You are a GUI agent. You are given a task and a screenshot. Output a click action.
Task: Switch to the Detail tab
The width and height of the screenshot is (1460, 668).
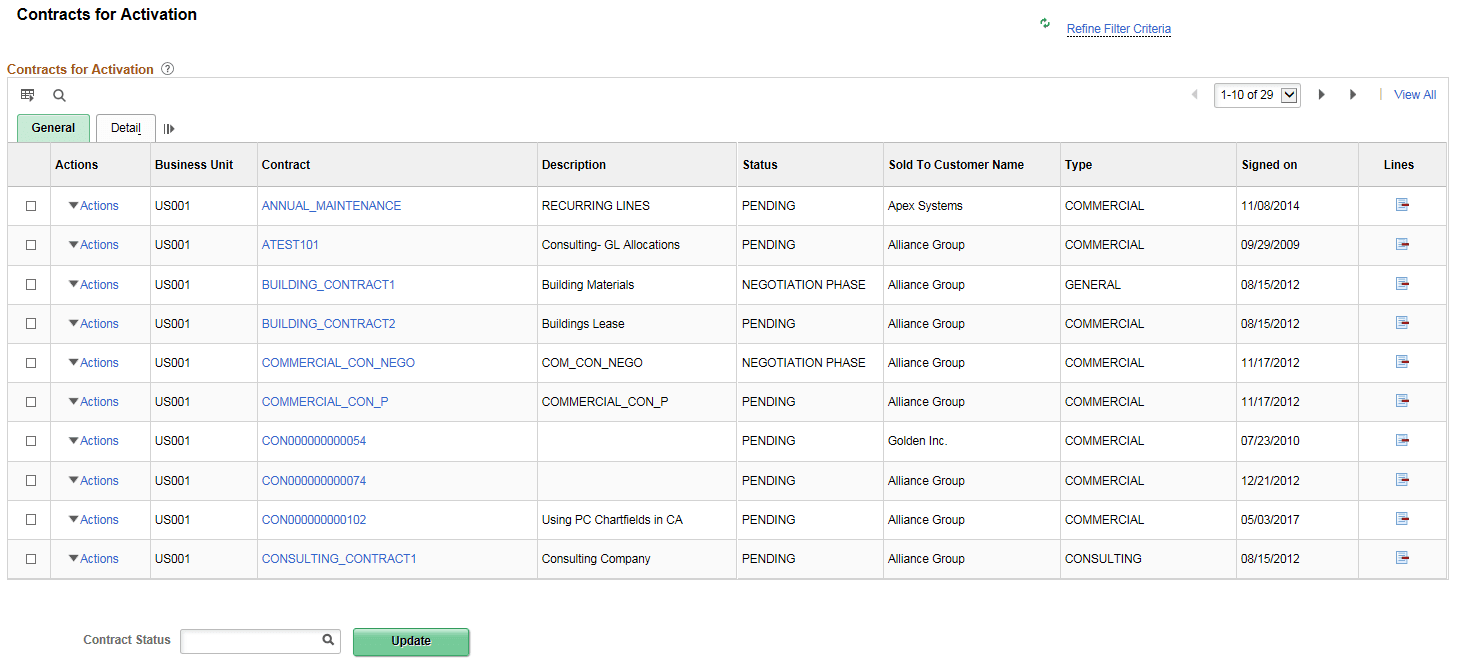[125, 128]
